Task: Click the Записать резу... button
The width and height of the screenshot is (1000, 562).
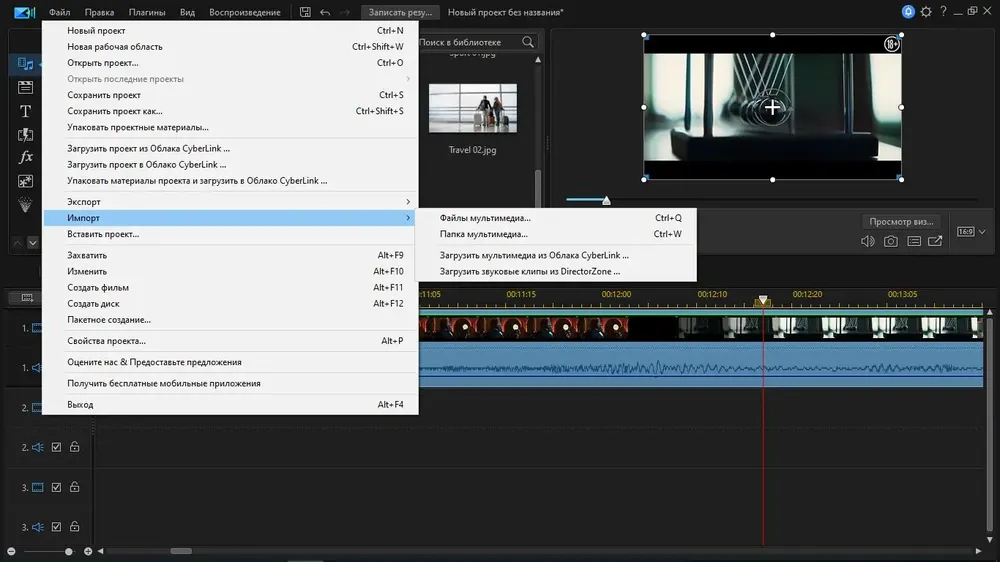Action: tap(400, 12)
